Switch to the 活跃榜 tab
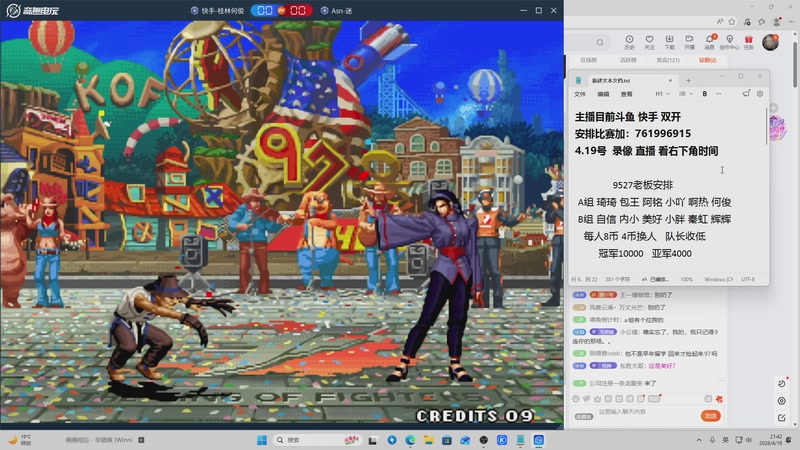Image resolution: width=800 pixels, height=450 pixels. click(x=628, y=60)
